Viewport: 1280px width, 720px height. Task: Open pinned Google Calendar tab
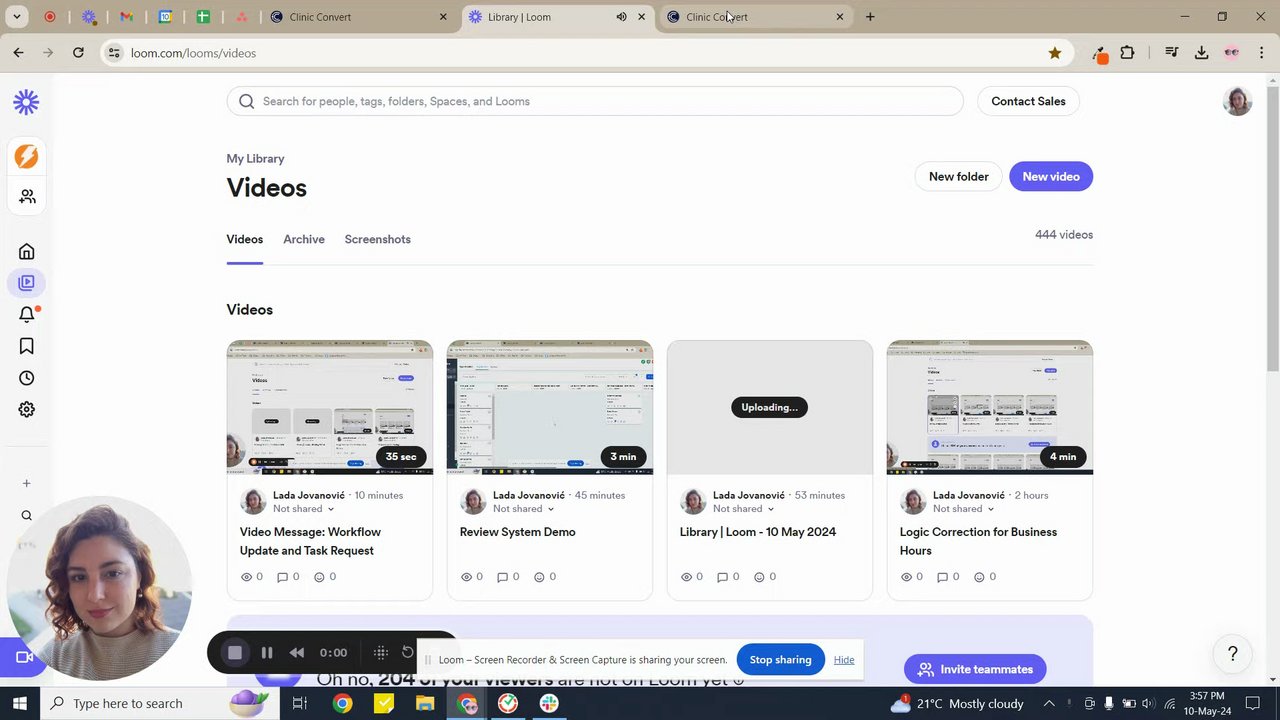click(165, 17)
